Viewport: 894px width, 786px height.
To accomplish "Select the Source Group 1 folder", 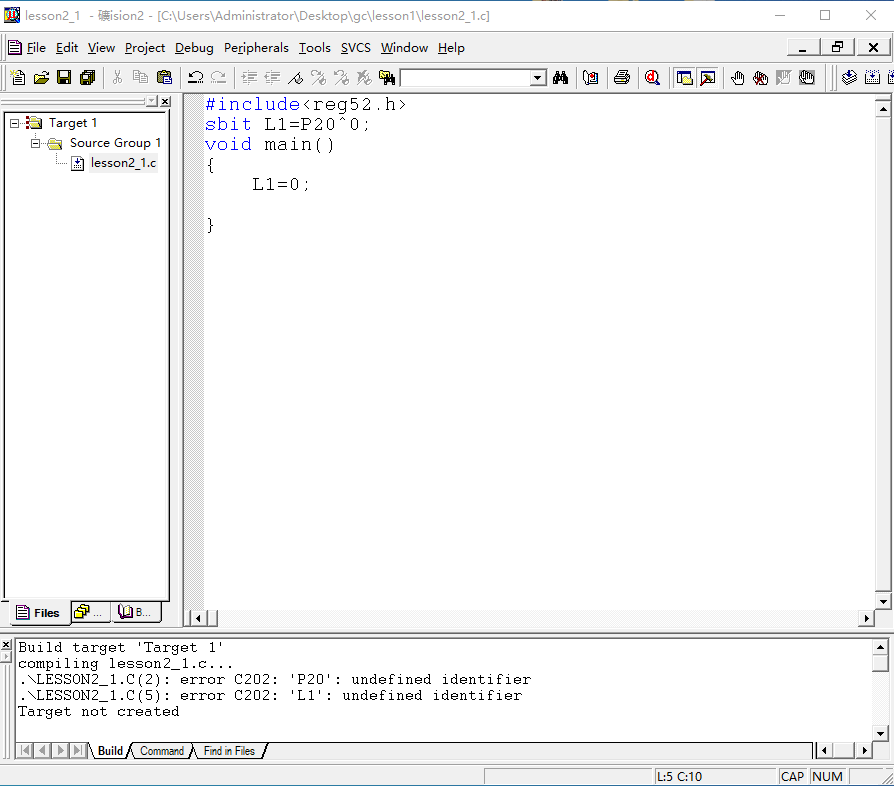I will [x=115, y=143].
